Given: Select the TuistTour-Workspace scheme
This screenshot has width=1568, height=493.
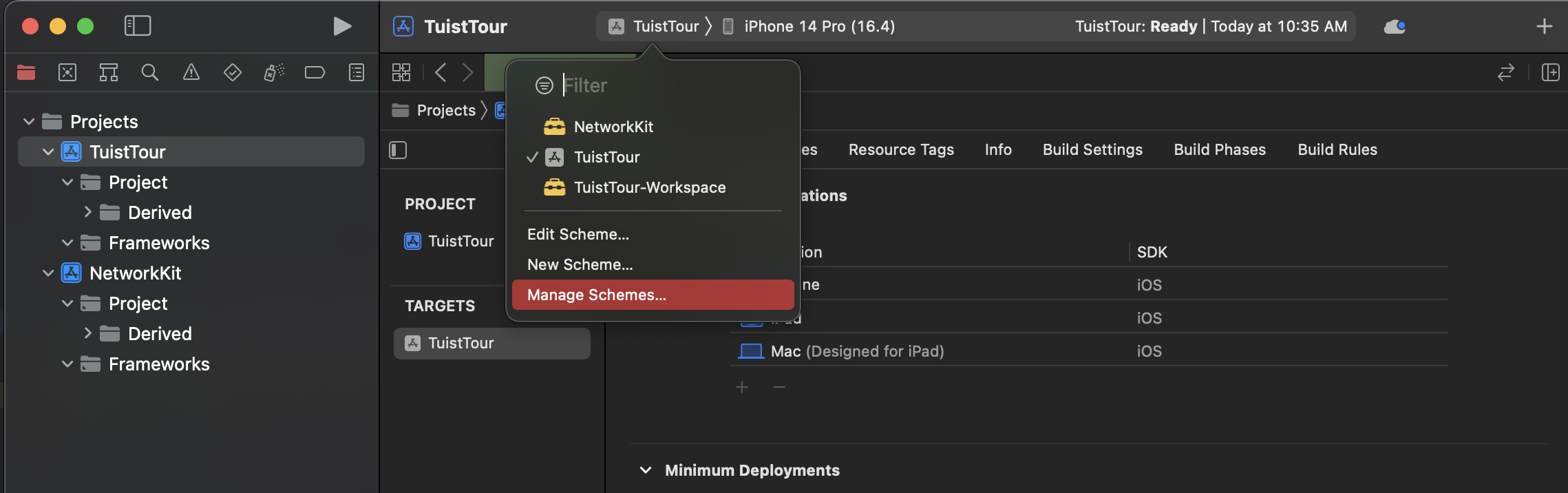Looking at the screenshot, I should coord(653,187).
